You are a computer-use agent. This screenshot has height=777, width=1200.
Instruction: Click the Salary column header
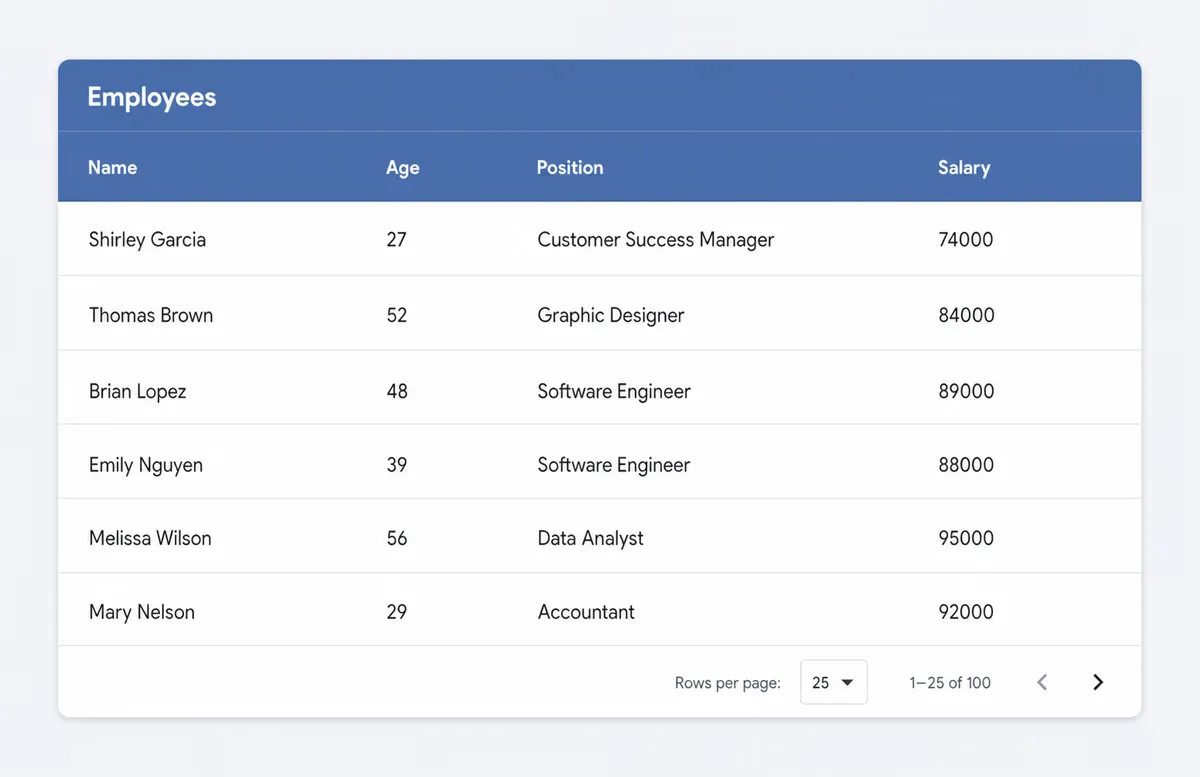click(x=964, y=167)
